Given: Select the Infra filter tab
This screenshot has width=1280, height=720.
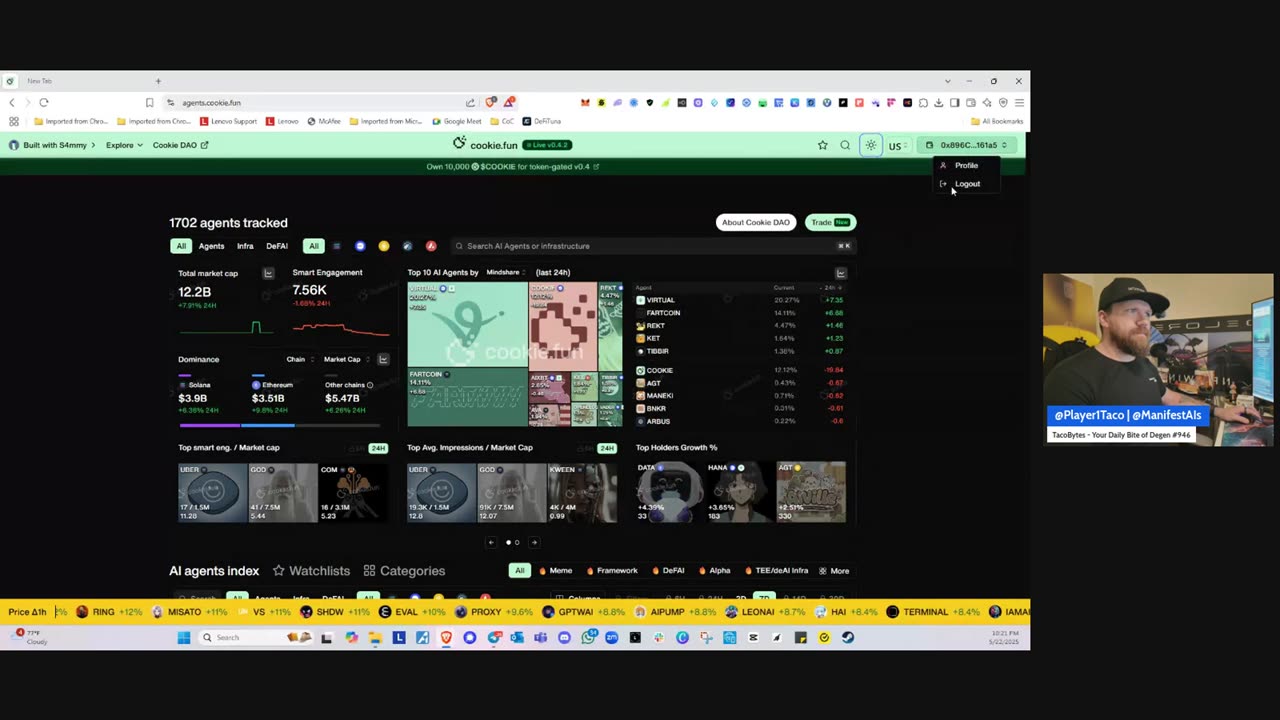Looking at the screenshot, I should 245,246.
